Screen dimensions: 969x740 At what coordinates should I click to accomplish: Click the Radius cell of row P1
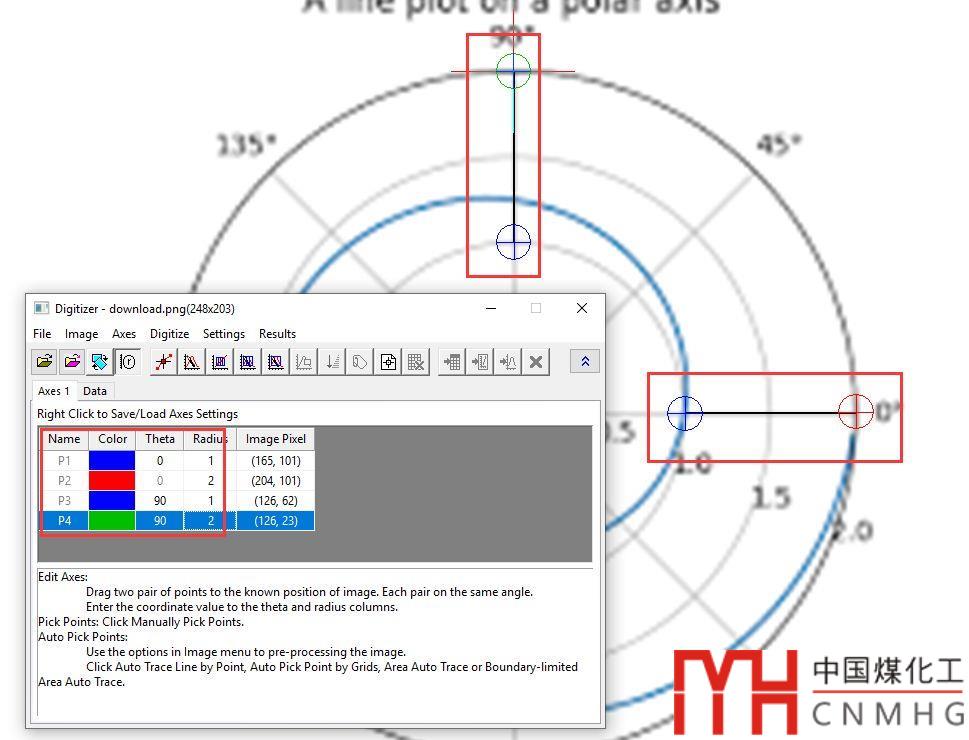(x=210, y=461)
